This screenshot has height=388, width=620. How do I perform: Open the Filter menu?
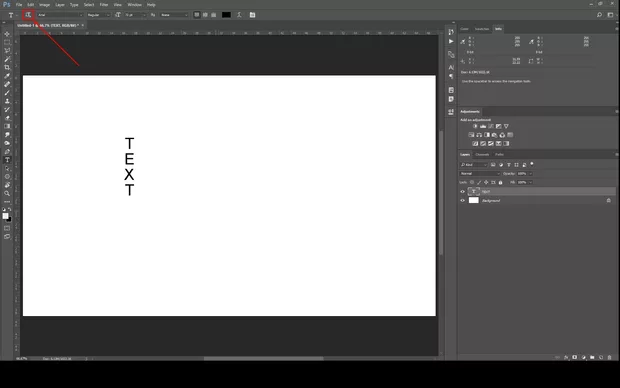104,5
